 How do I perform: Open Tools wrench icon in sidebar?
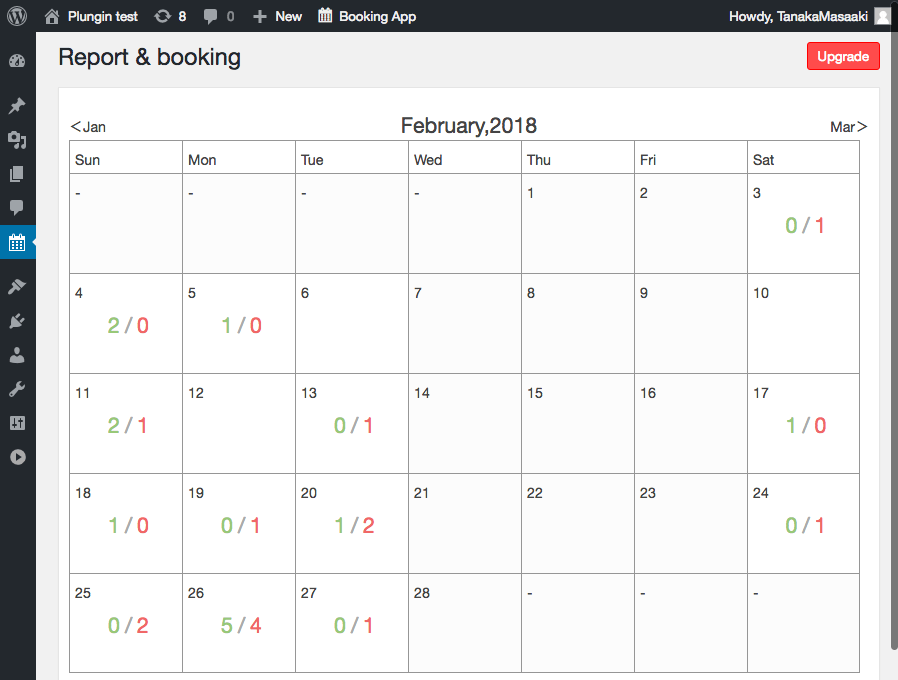(x=17, y=389)
